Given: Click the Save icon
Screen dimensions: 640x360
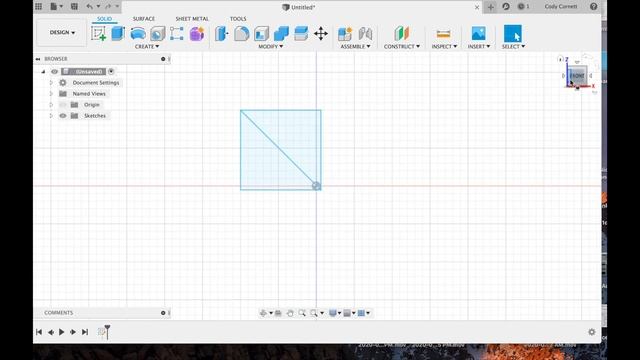Looking at the screenshot, I should point(74,7).
